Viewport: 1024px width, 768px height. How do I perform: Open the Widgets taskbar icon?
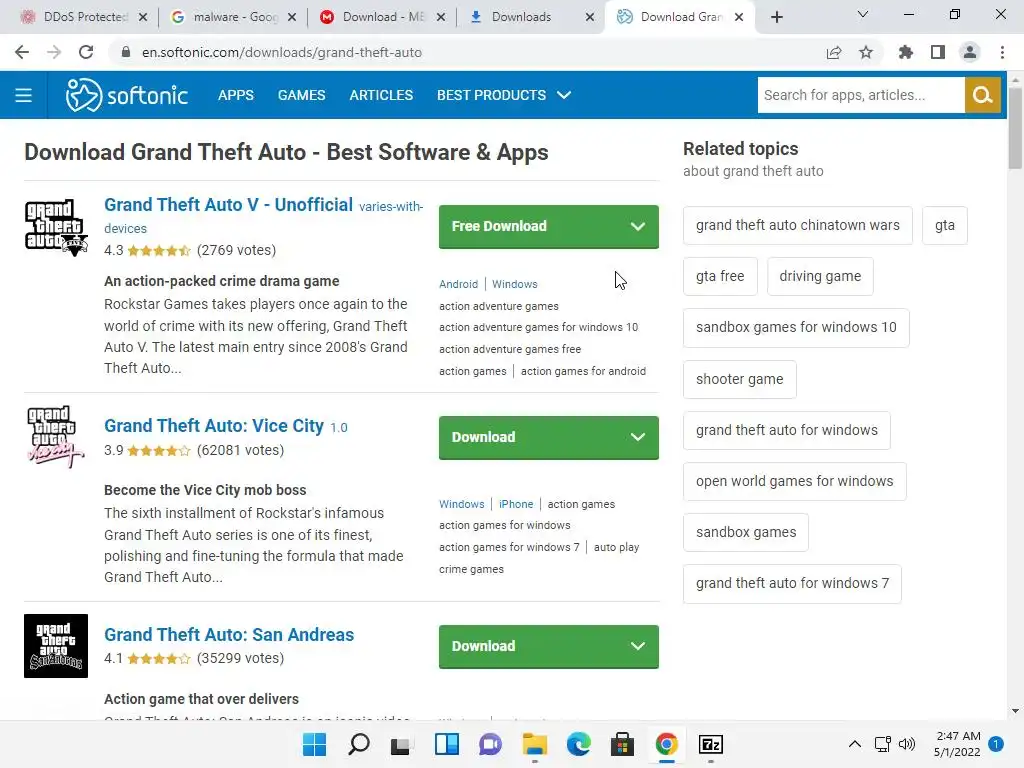447,744
